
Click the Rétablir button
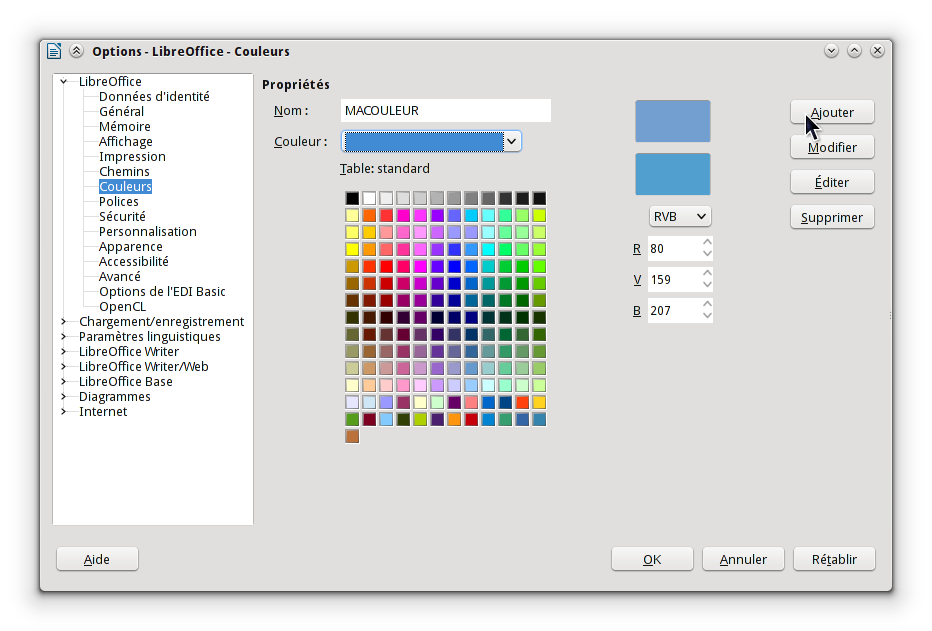(x=834, y=559)
